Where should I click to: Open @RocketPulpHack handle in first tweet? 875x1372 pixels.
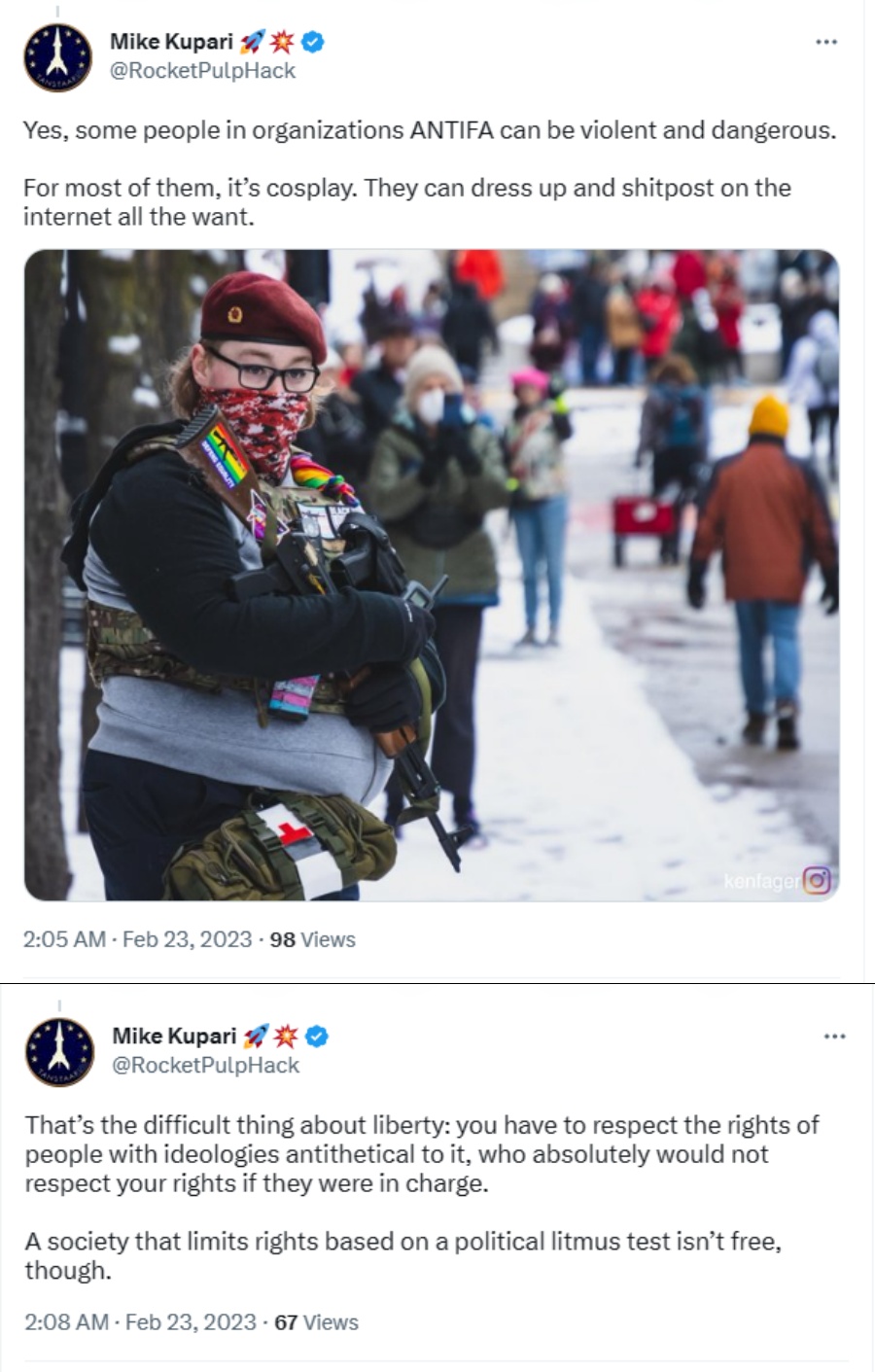point(202,71)
